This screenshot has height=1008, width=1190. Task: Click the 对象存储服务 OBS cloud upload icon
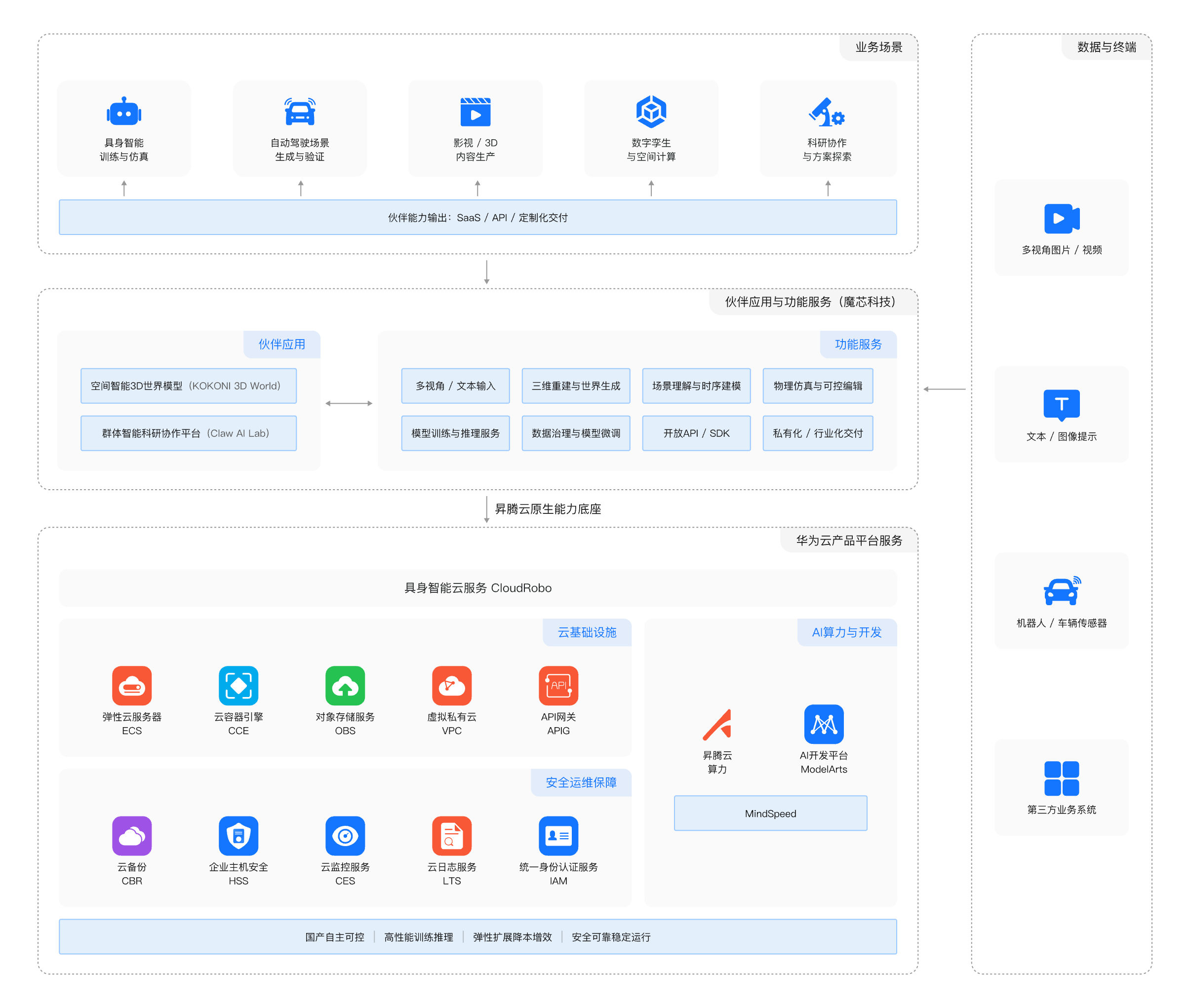(345, 685)
